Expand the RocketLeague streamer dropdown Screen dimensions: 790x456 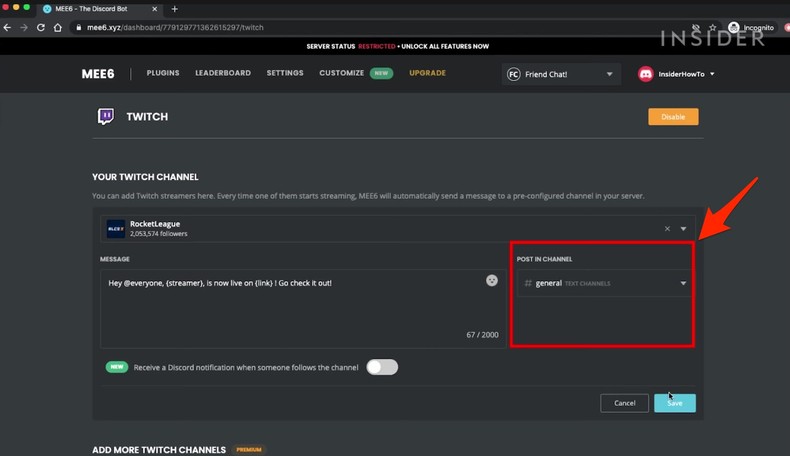click(684, 229)
